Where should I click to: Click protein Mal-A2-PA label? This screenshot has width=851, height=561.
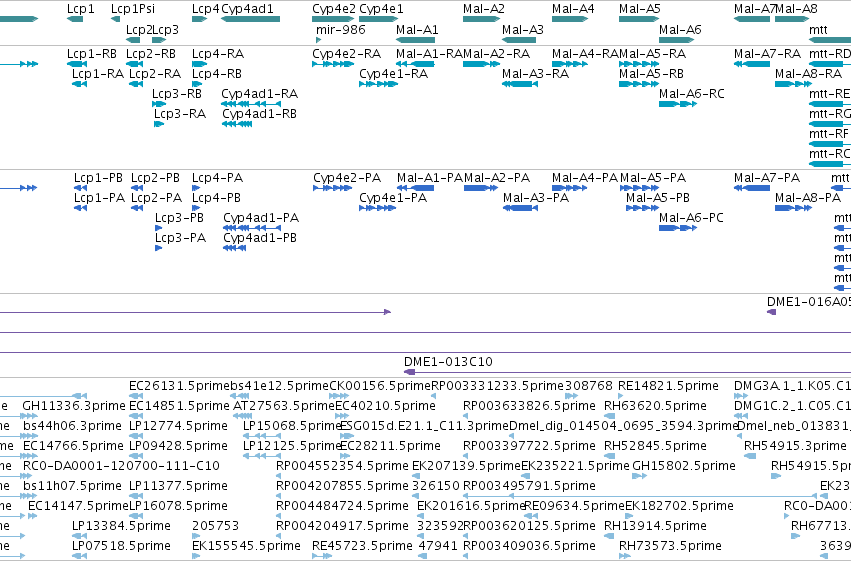click(497, 178)
